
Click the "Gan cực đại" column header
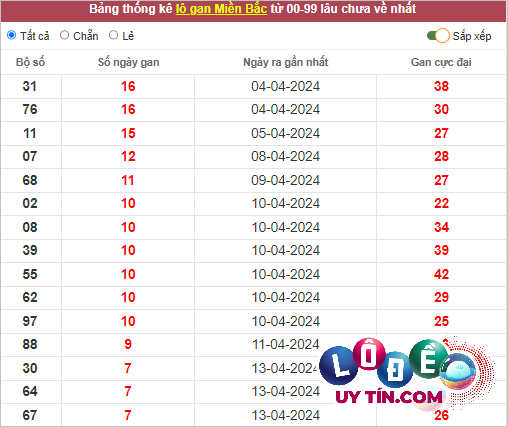click(x=441, y=62)
